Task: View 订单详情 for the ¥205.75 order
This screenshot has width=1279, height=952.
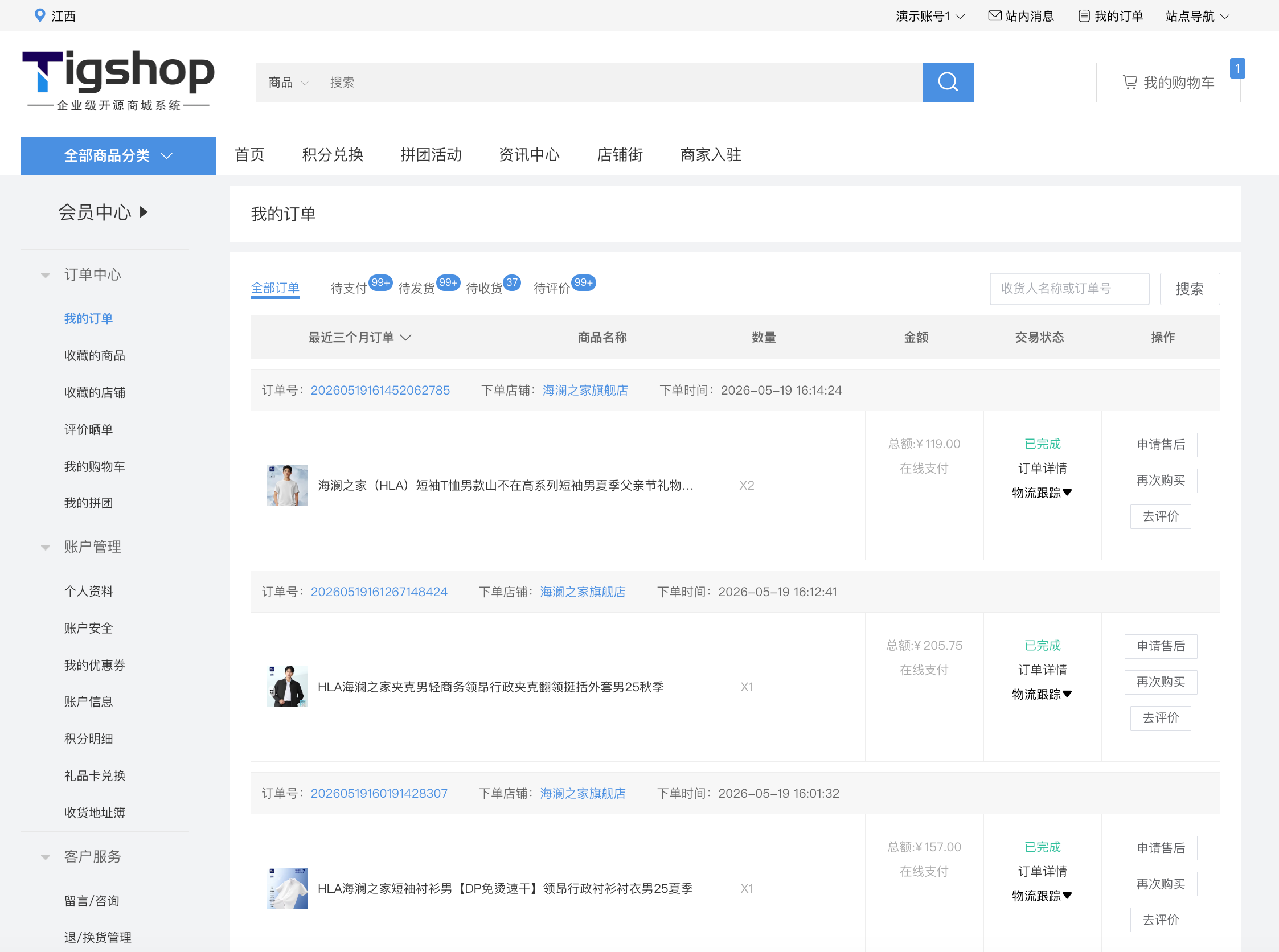Action: [1042, 670]
